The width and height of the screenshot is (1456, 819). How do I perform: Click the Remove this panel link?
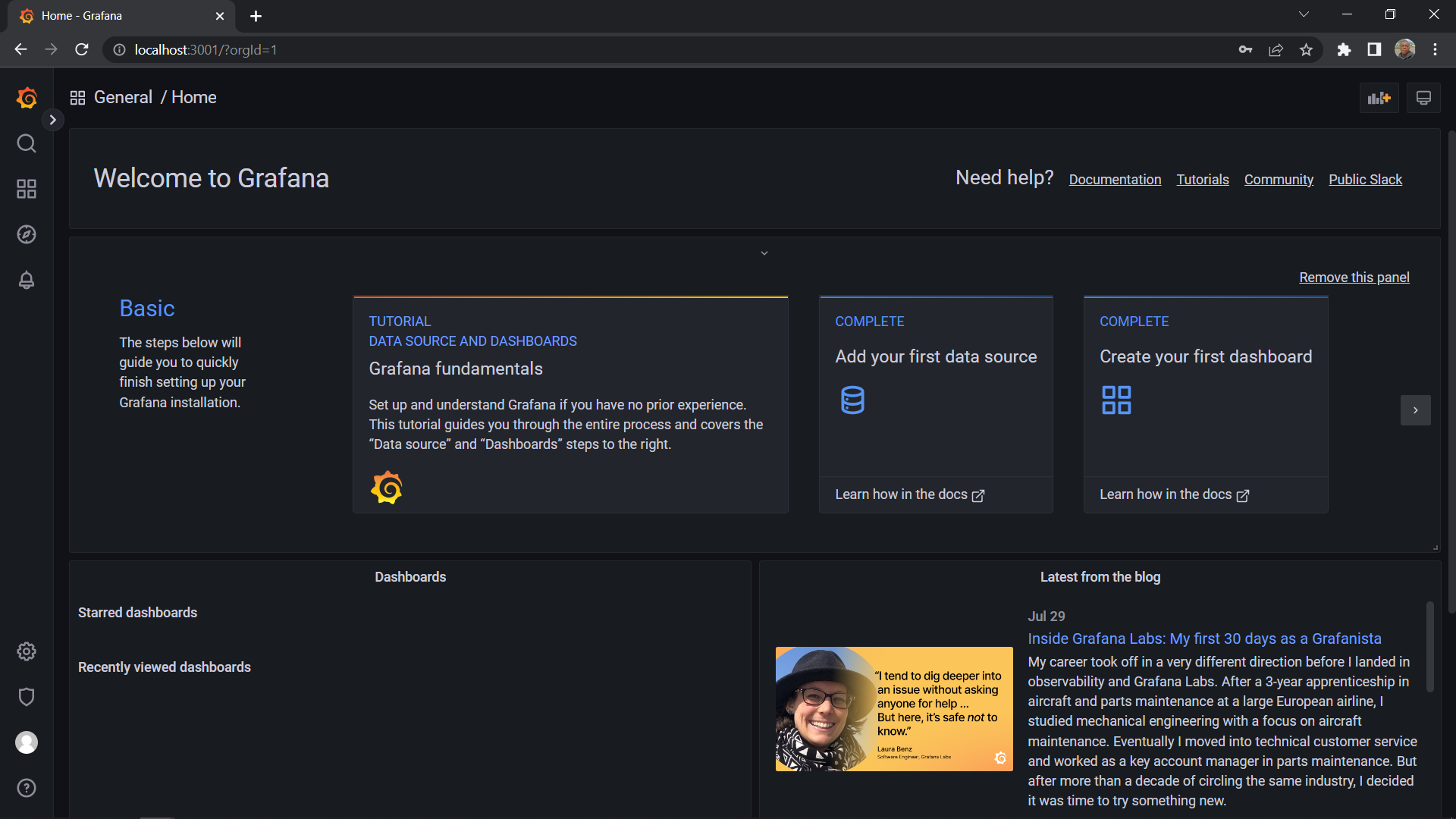(1354, 278)
